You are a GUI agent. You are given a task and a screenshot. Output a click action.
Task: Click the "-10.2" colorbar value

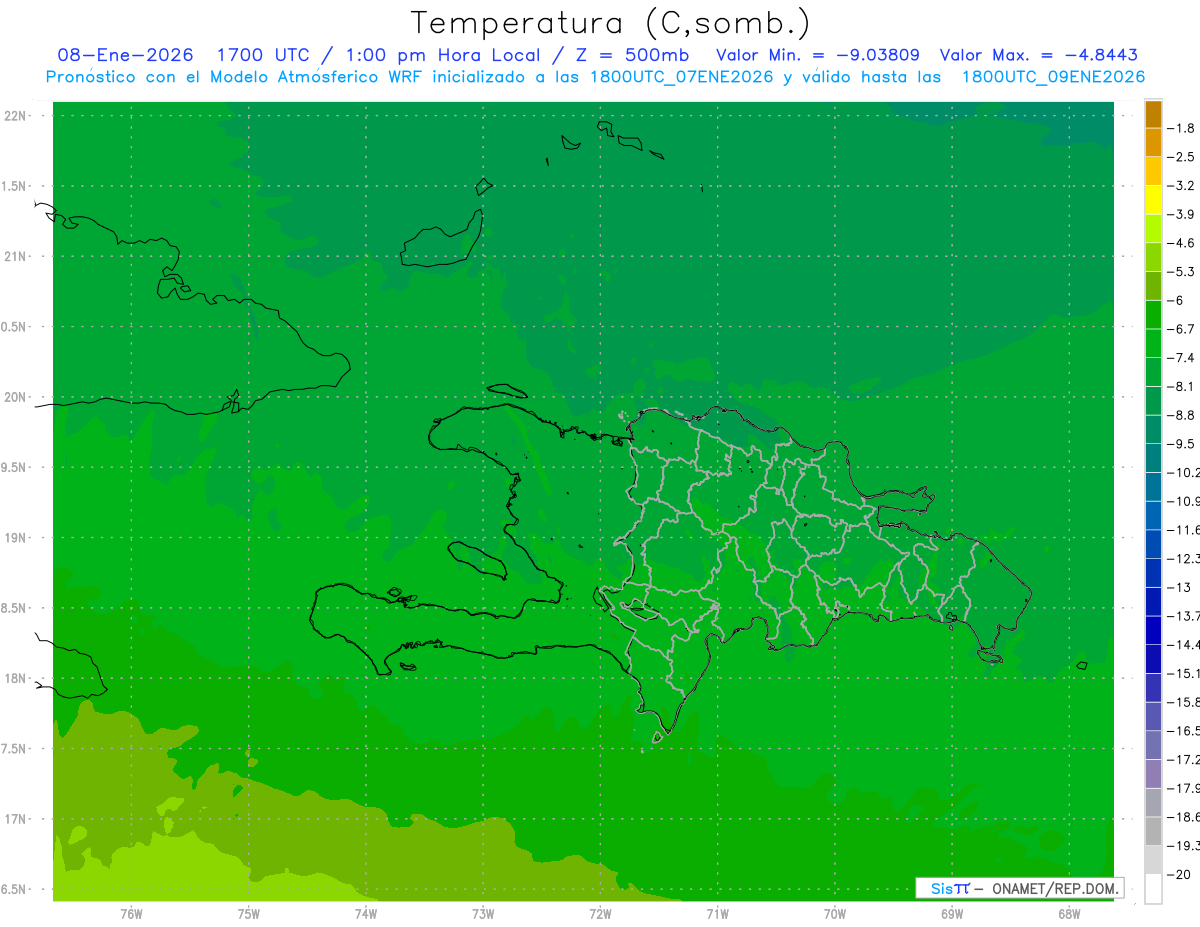1184,472
